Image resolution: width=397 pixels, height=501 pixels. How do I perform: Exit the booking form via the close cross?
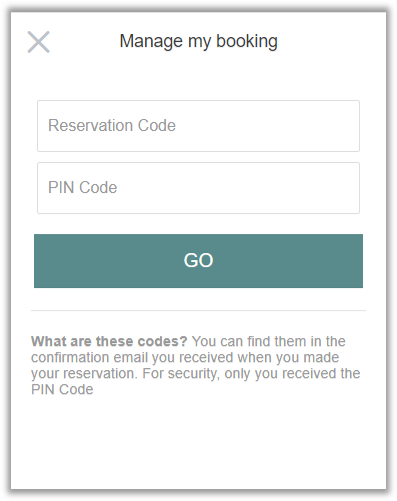point(39,42)
